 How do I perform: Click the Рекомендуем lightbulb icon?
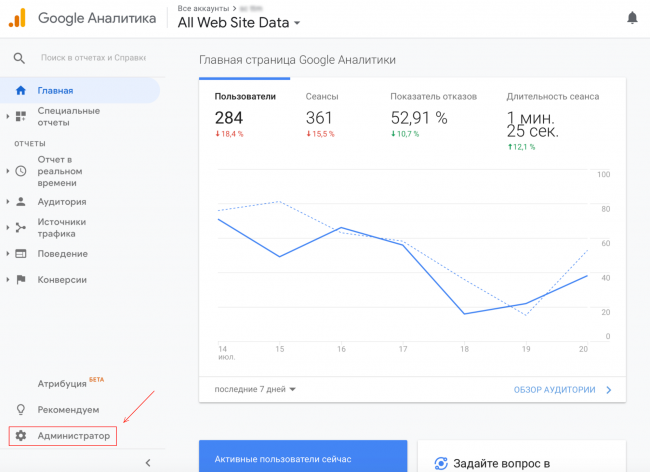click(x=20, y=409)
